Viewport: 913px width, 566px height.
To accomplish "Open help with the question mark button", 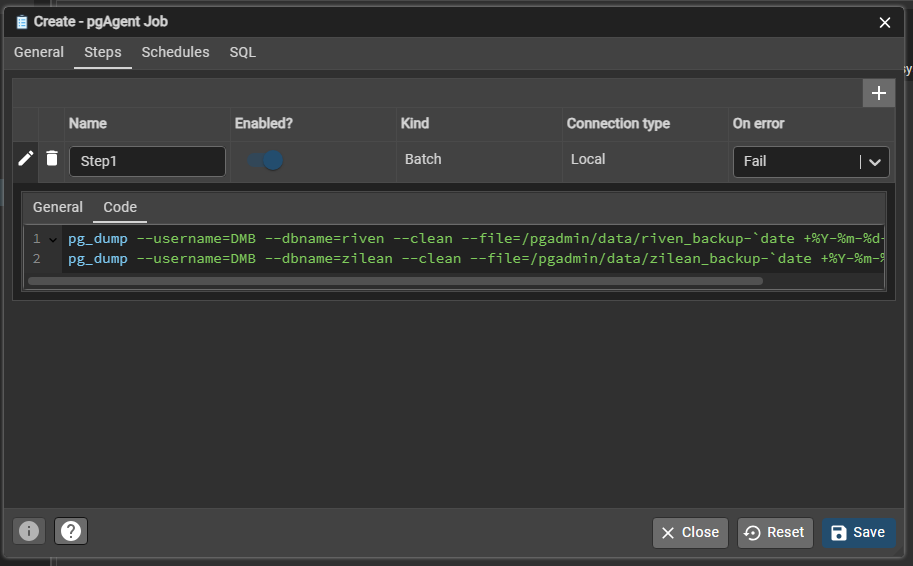I will click(x=71, y=531).
